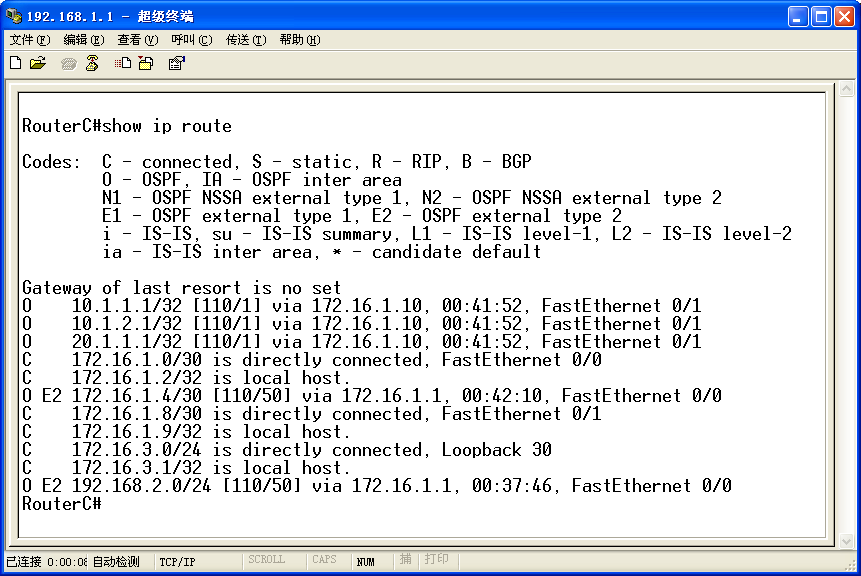Click the O E2 192.168.2.0/24 route line
This screenshot has height=576, width=861.
(377, 486)
